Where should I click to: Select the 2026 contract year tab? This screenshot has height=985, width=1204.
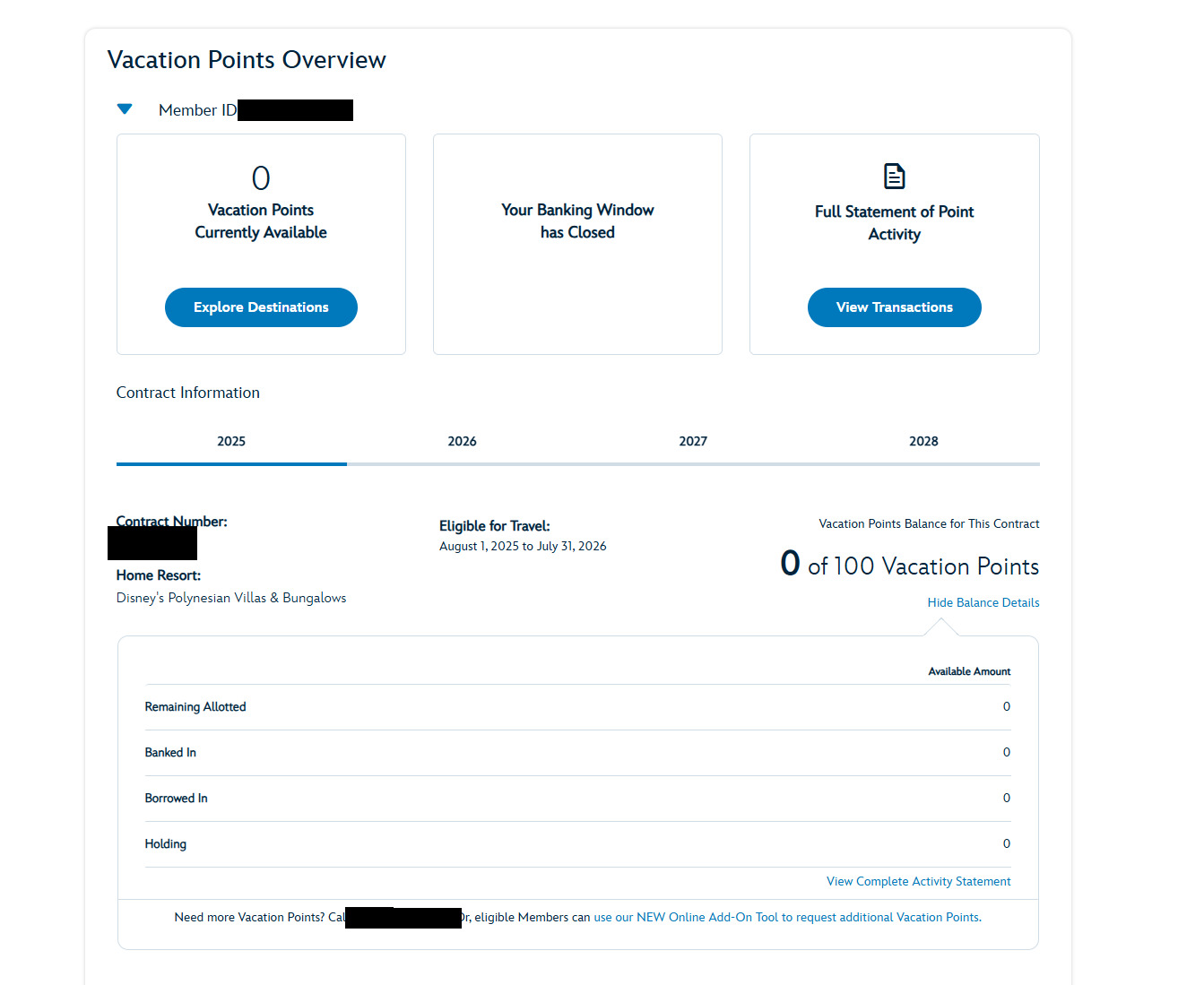(x=462, y=441)
